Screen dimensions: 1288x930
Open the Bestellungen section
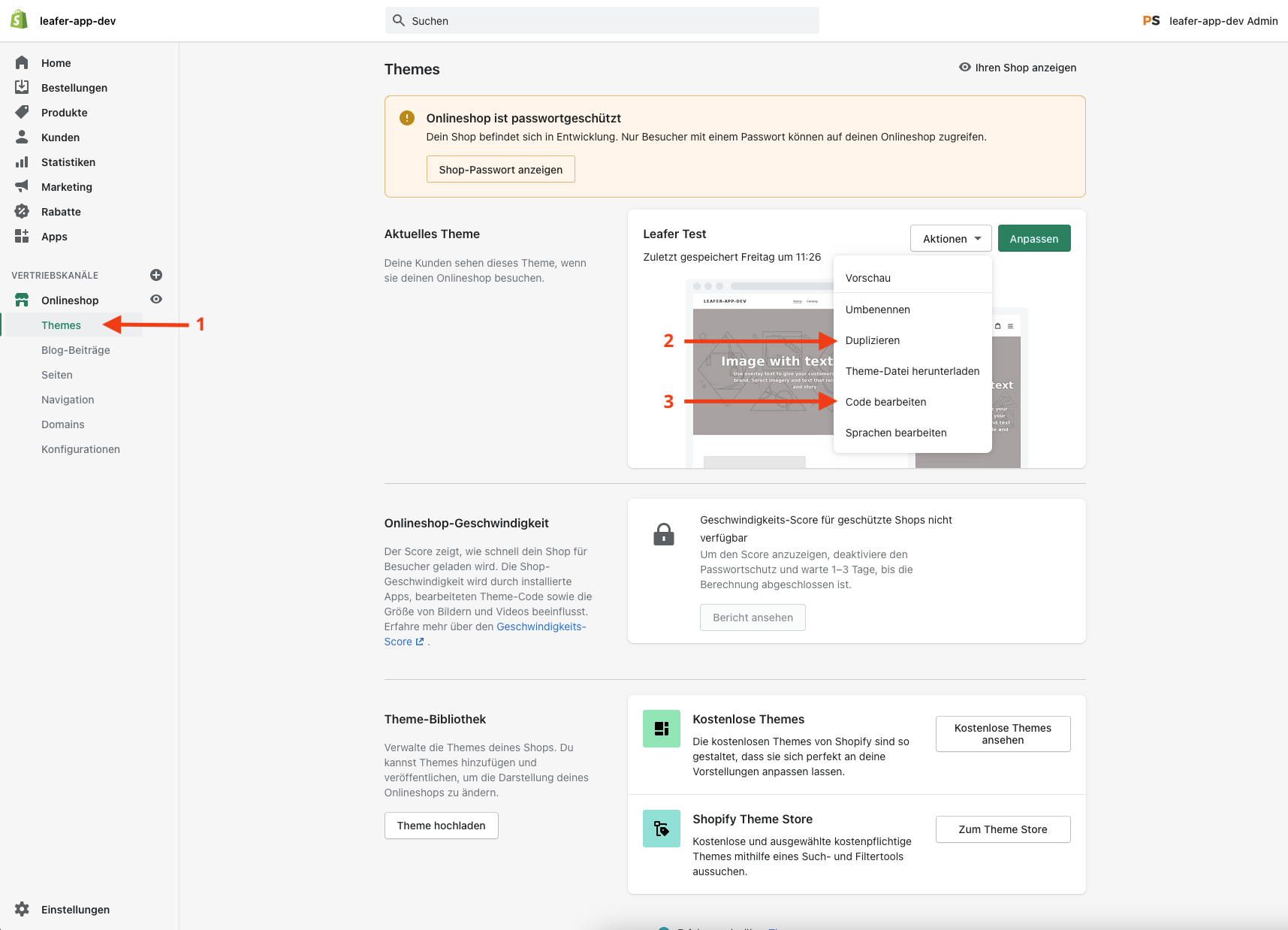click(x=74, y=87)
